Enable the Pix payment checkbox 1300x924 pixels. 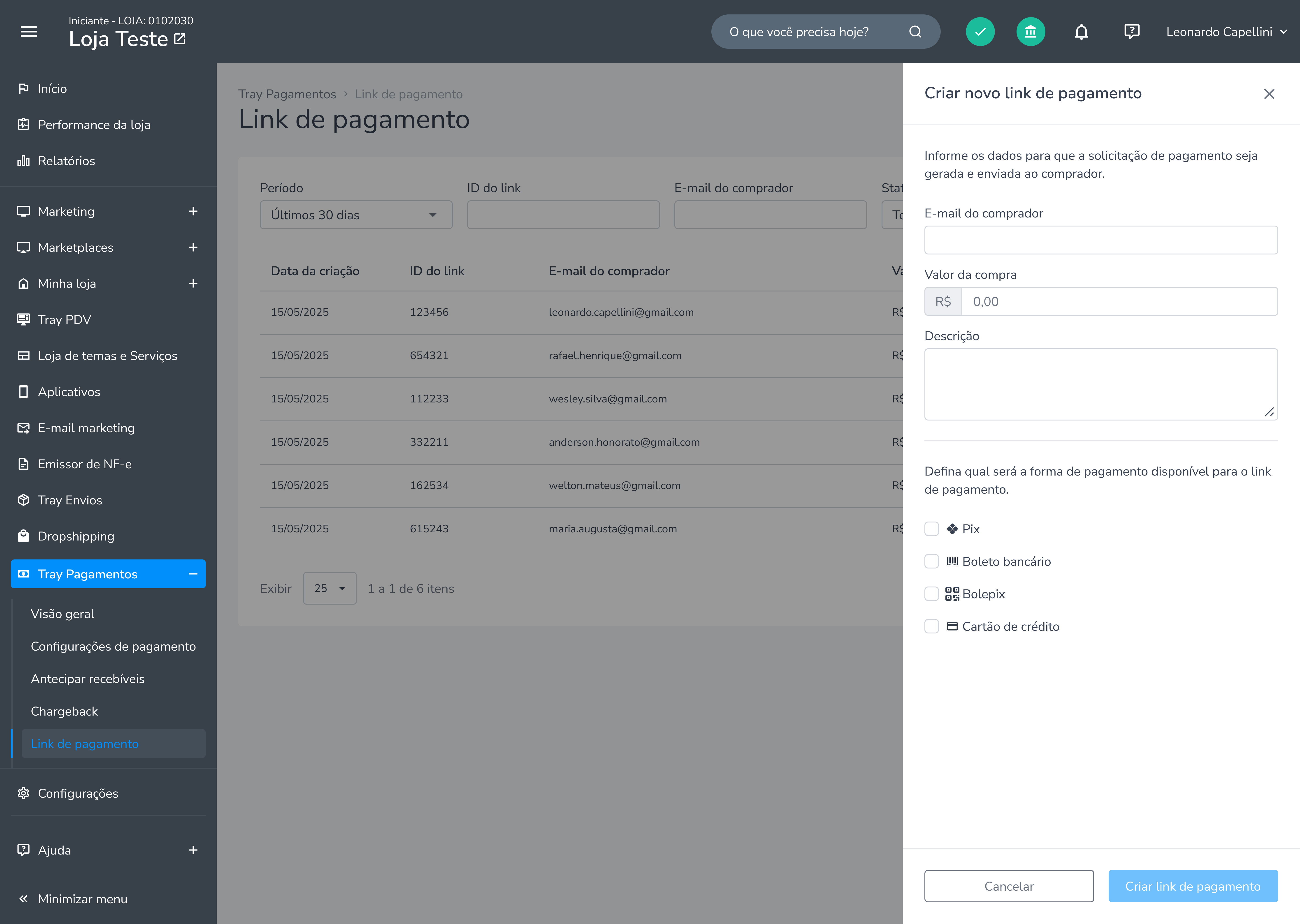coord(931,529)
